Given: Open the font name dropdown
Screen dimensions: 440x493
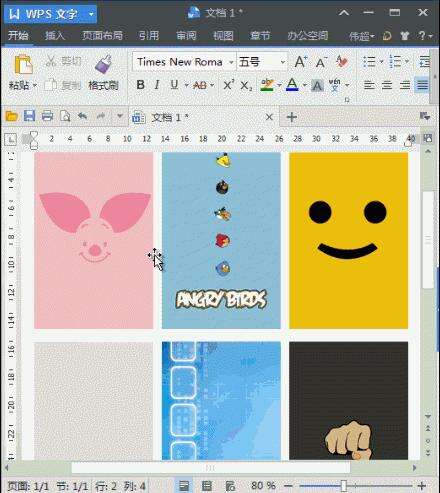Looking at the screenshot, I should 231,62.
